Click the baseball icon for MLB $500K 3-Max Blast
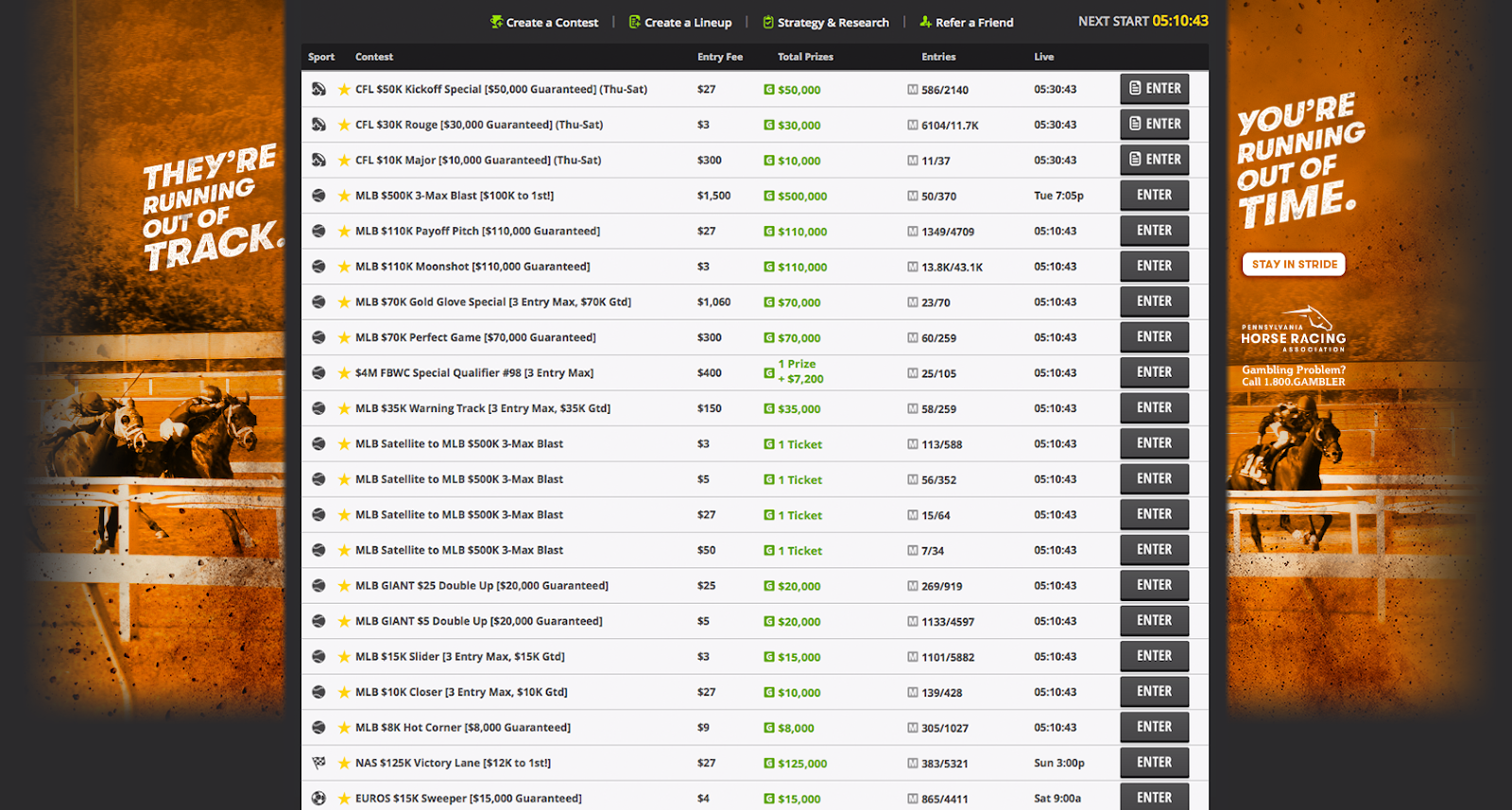This screenshot has width=1512, height=810. tap(318, 196)
